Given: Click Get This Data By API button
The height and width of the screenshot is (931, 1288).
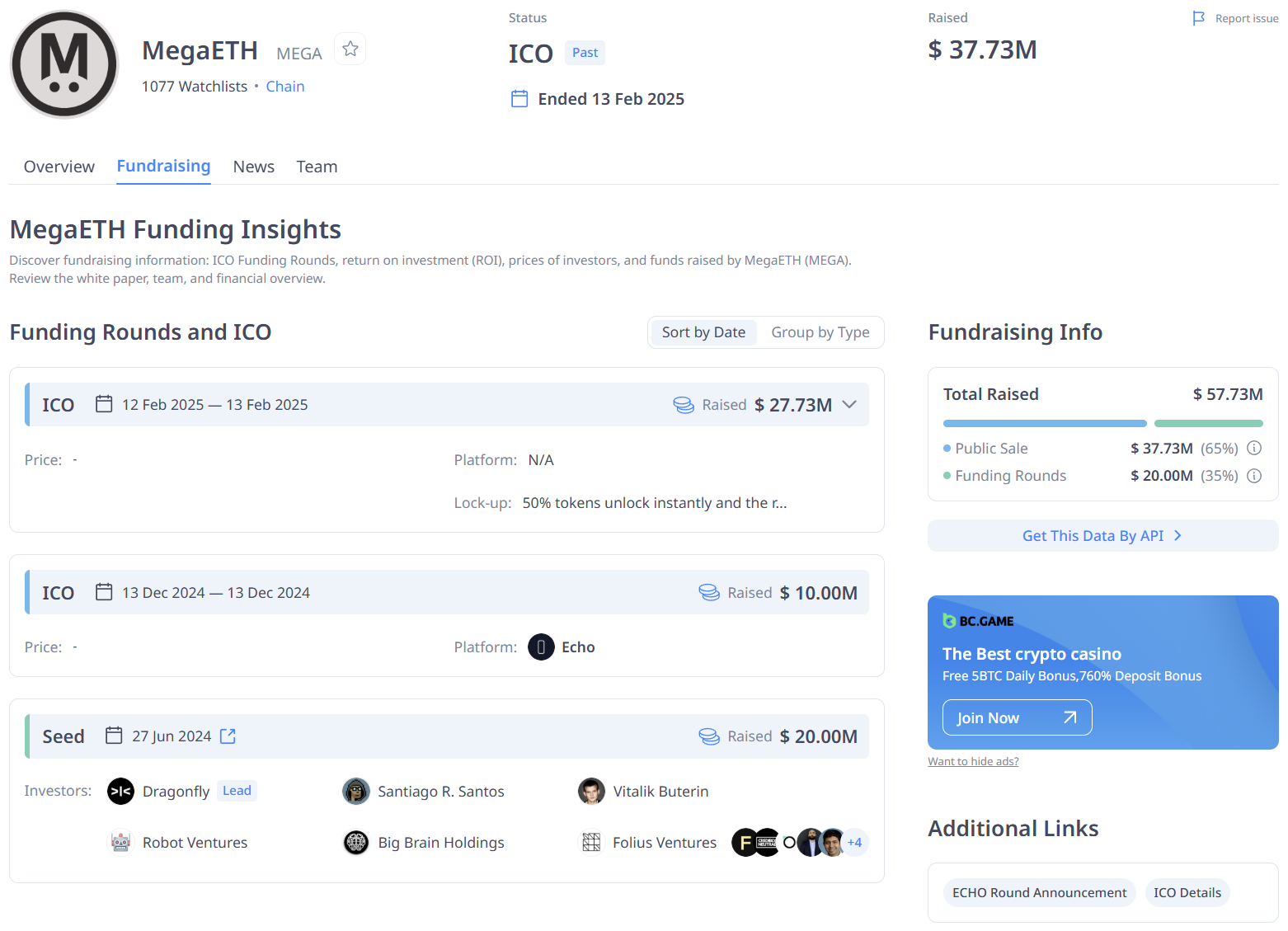Looking at the screenshot, I should coord(1102,536).
